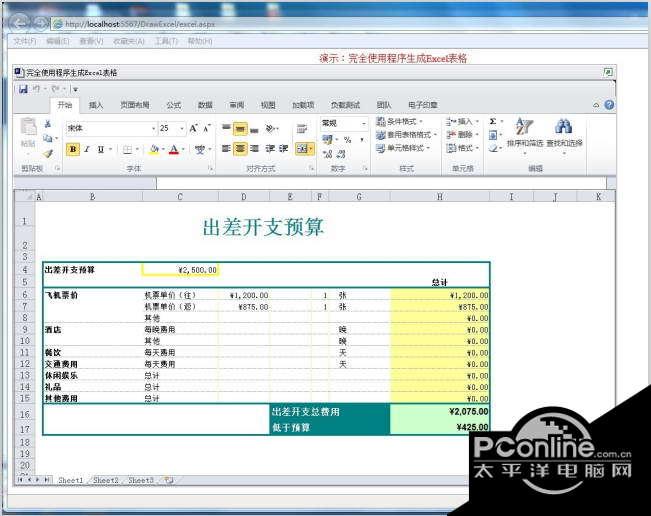Click the Copy icon in the ribbon

[x=48, y=138]
